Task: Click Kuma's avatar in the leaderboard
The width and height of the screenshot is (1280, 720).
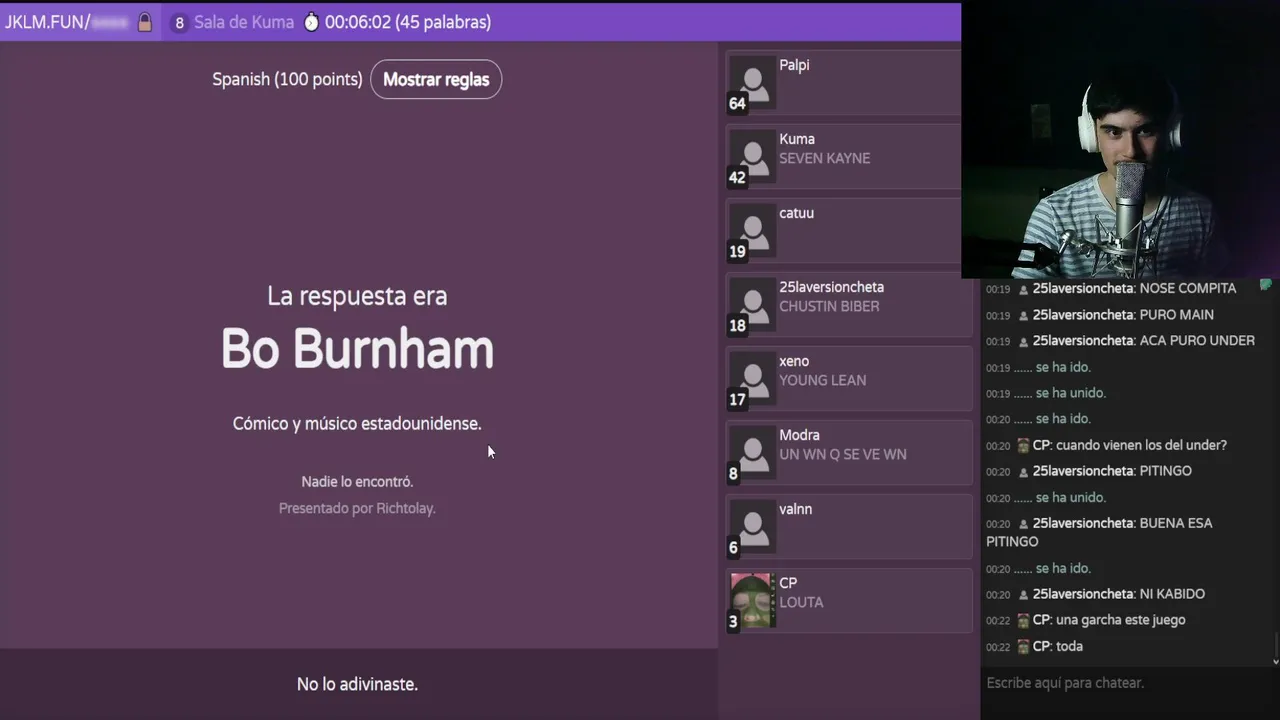Action: coord(751,156)
